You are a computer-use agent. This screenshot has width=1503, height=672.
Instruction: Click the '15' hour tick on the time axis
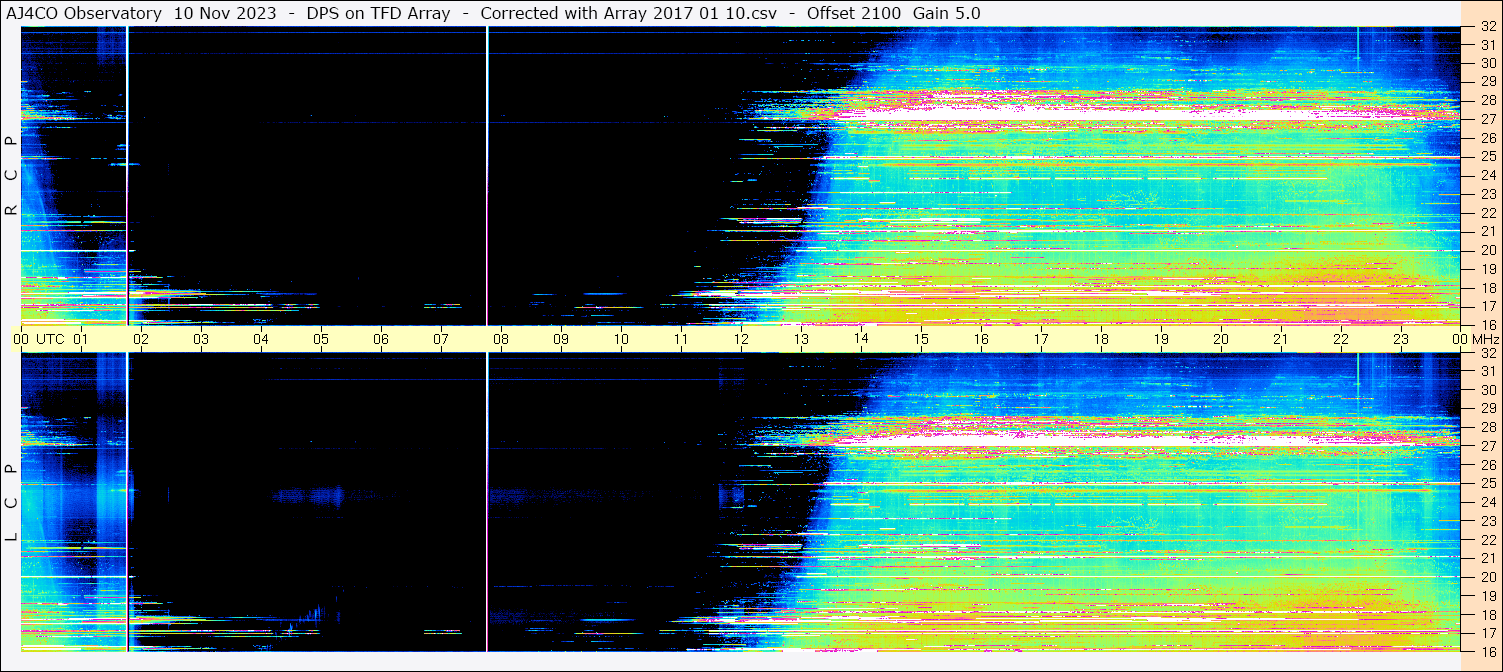pyautogui.click(x=921, y=339)
